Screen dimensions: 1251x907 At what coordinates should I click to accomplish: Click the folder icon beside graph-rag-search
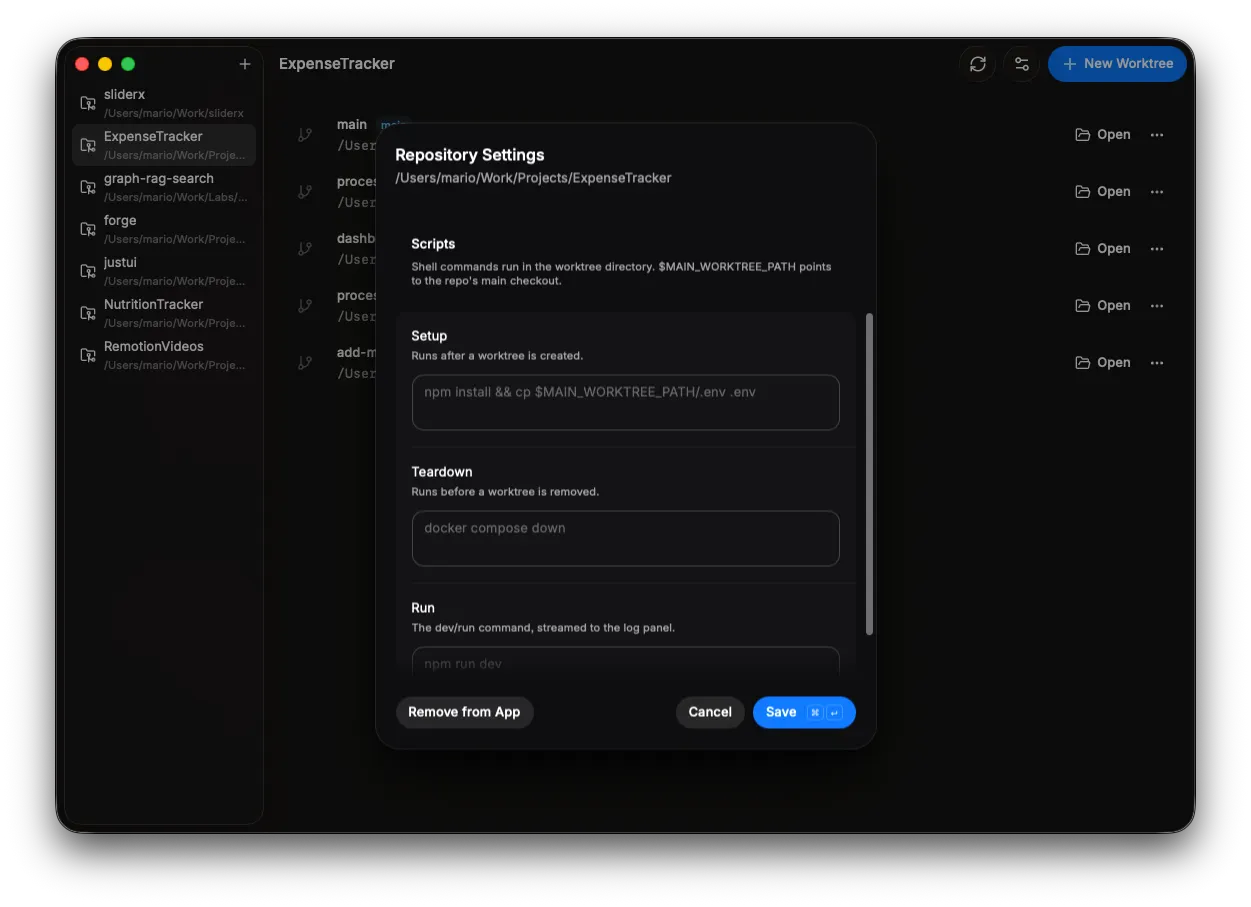(x=88, y=187)
